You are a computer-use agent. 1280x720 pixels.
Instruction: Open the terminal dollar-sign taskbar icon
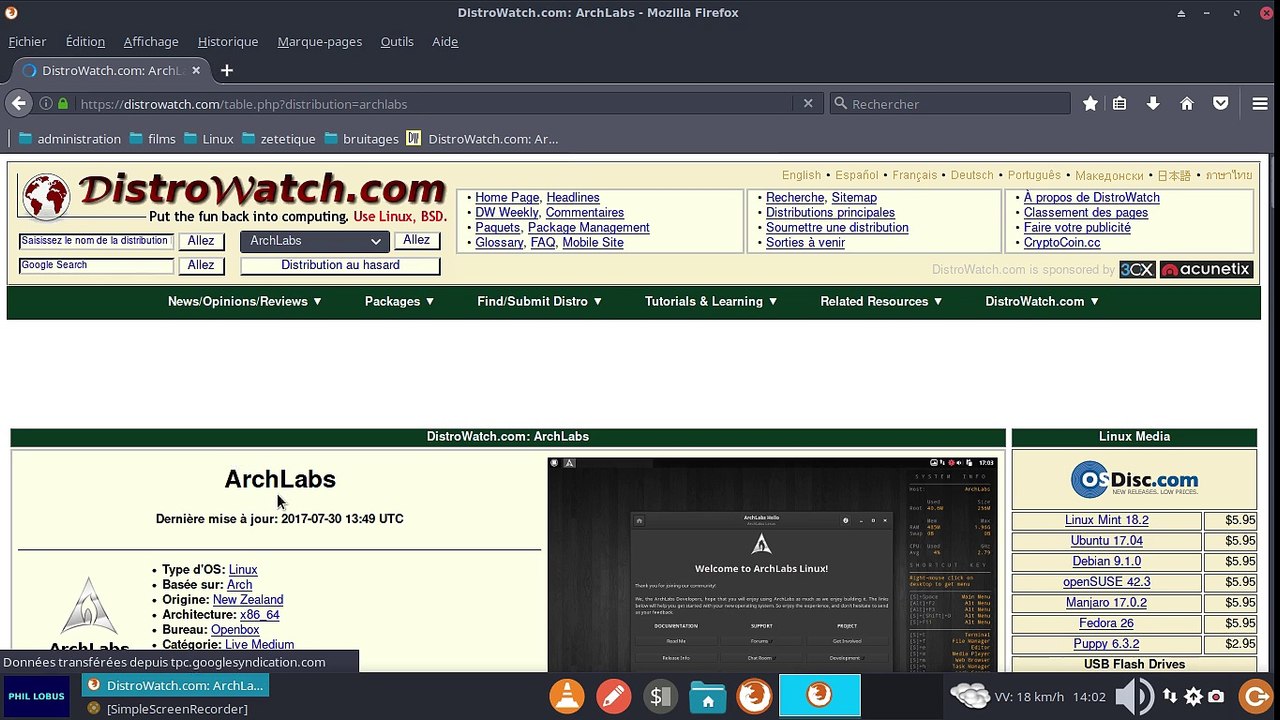[660, 696]
